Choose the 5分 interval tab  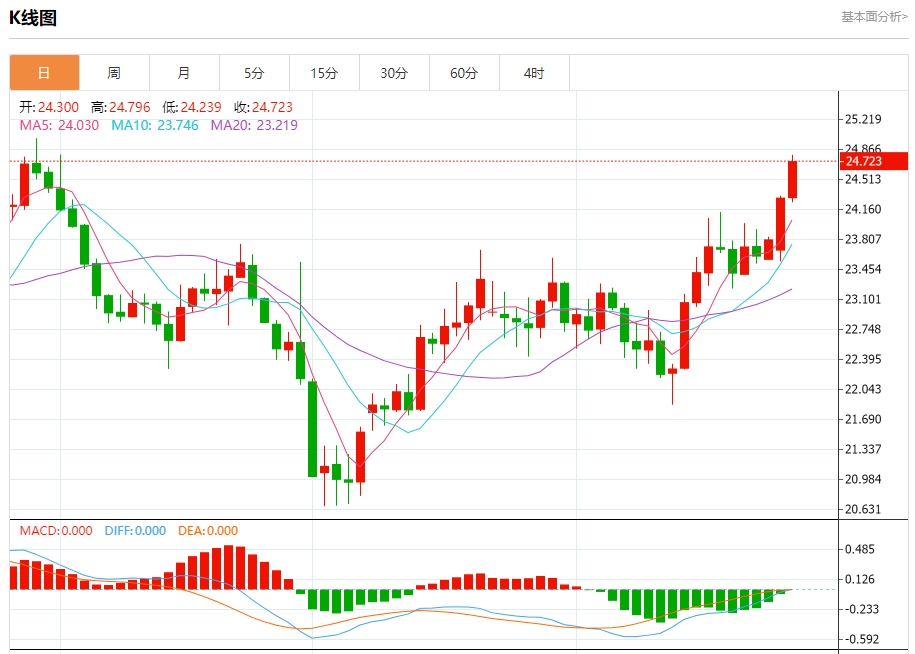point(254,73)
